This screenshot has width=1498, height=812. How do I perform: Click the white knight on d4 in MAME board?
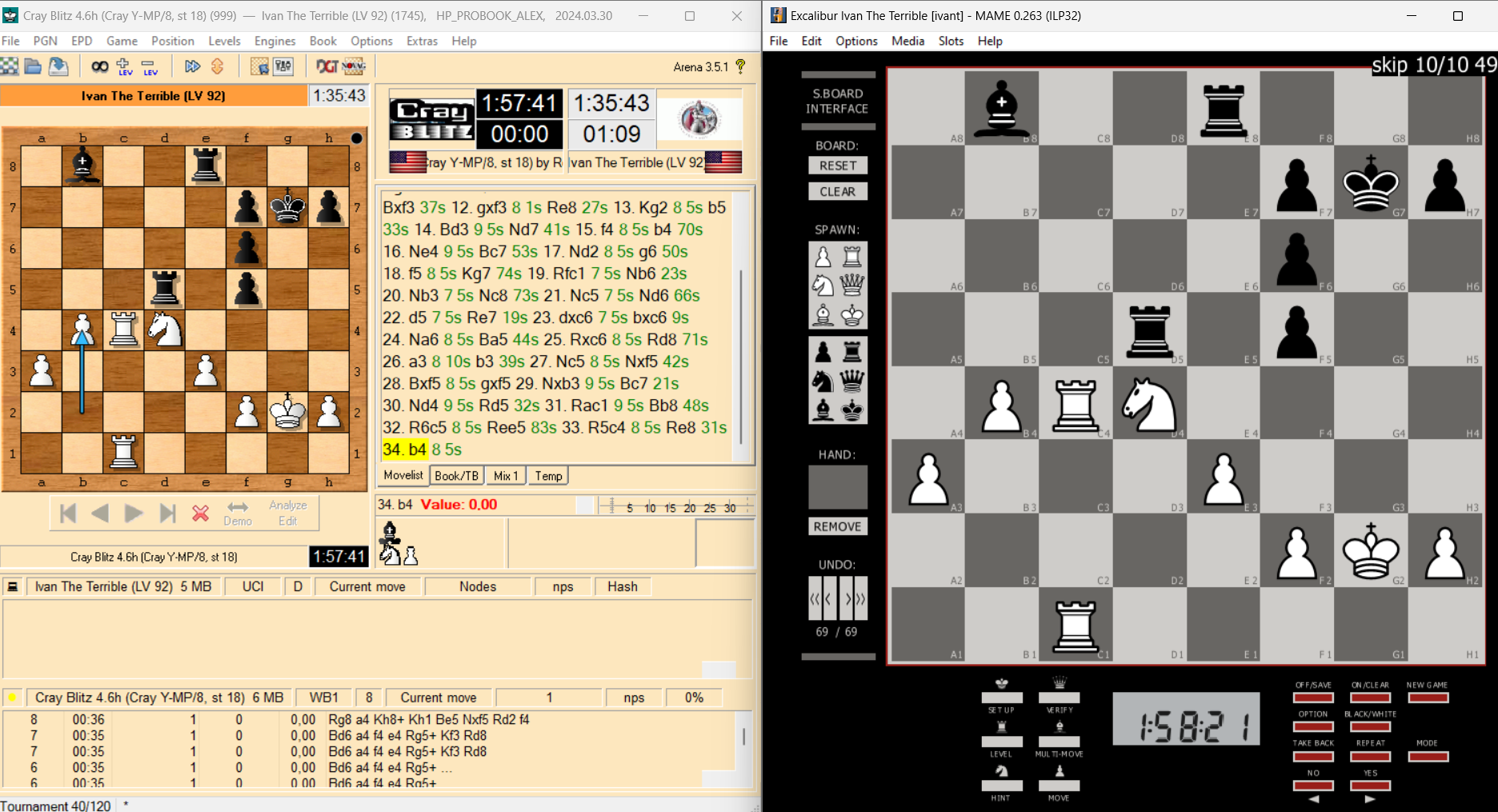(1149, 405)
